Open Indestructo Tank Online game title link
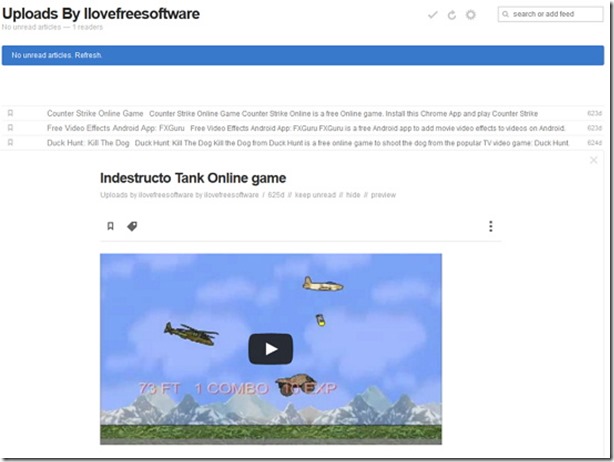 [193, 178]
